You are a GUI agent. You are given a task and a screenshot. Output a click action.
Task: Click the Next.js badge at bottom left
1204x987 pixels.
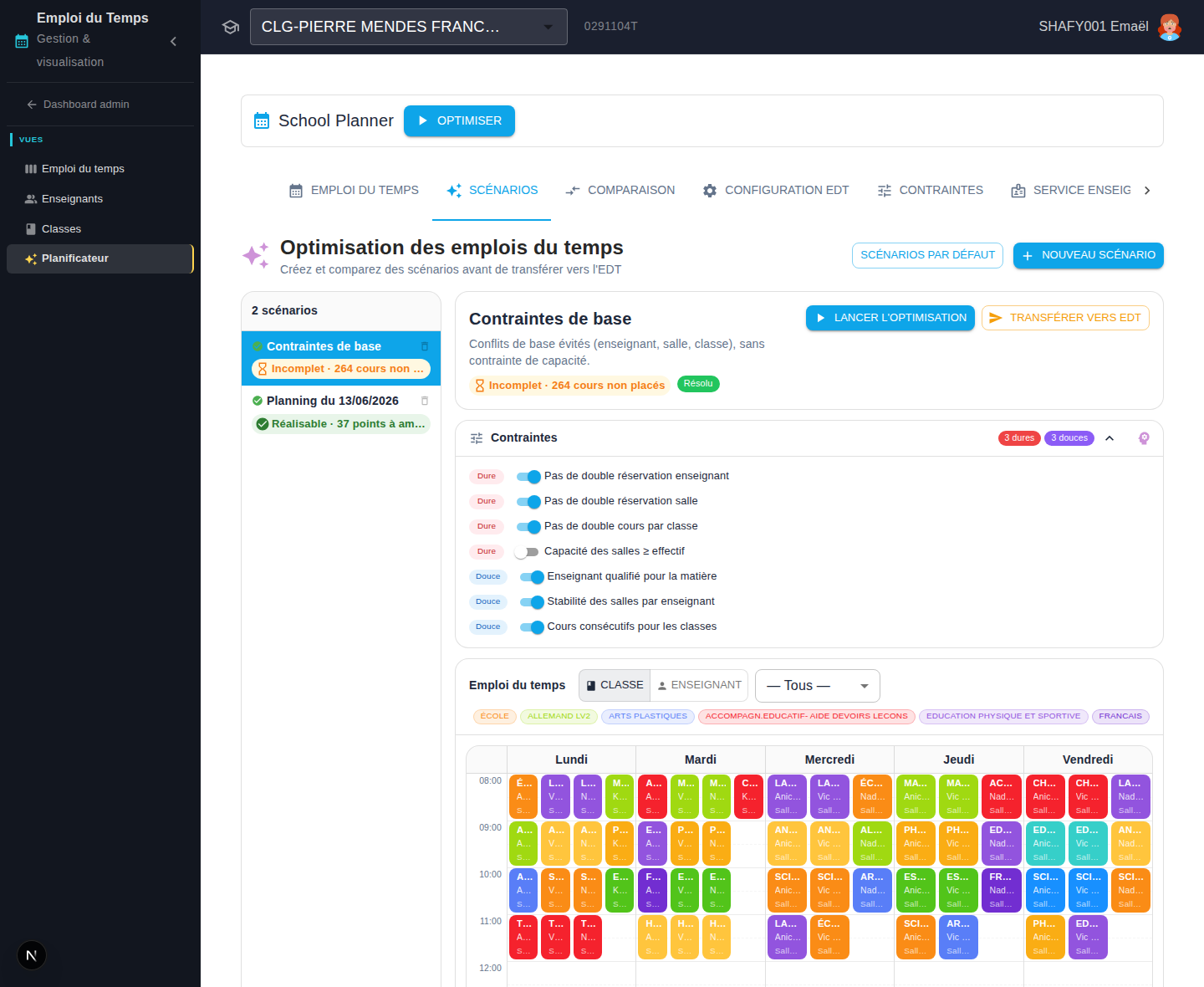(x=32, y=955)
